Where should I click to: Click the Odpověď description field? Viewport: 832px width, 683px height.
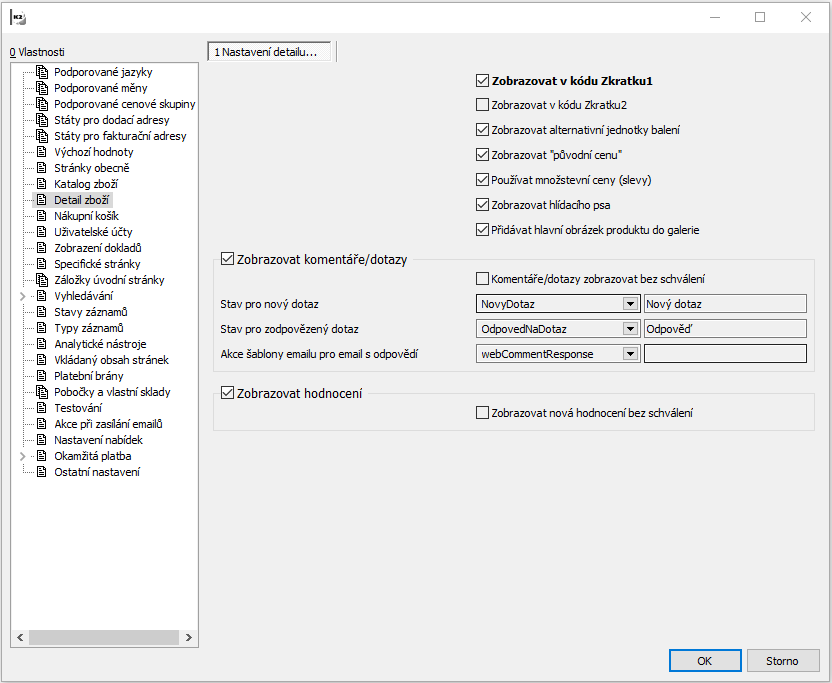[x=725, y=329]
